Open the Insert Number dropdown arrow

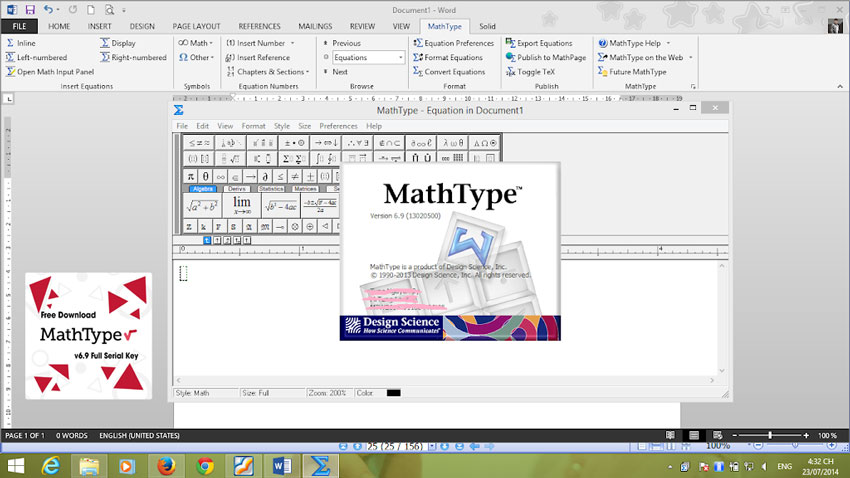(293, 43)
